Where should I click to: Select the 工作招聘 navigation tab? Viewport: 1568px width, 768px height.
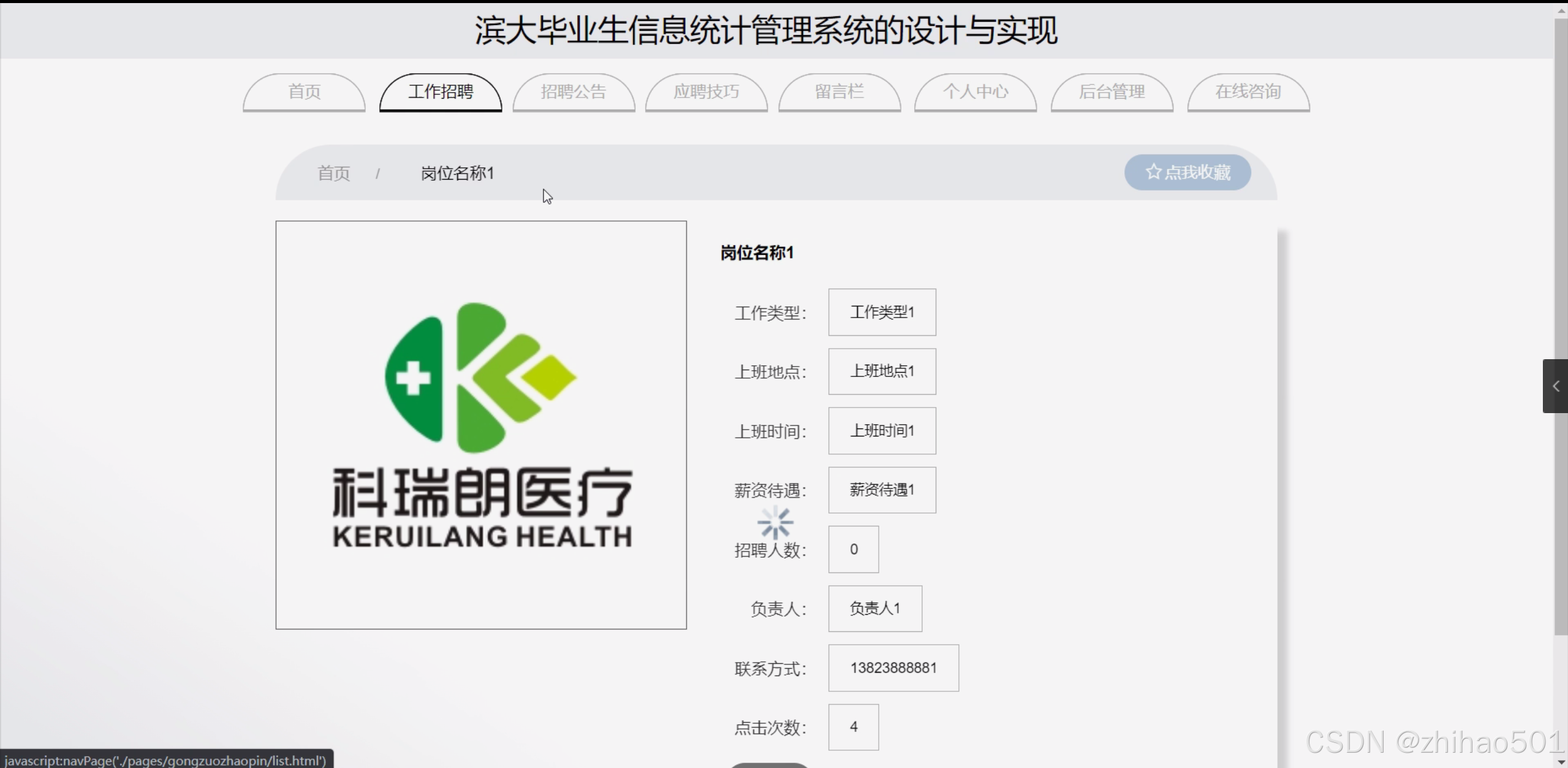click(x=441, y=93)
